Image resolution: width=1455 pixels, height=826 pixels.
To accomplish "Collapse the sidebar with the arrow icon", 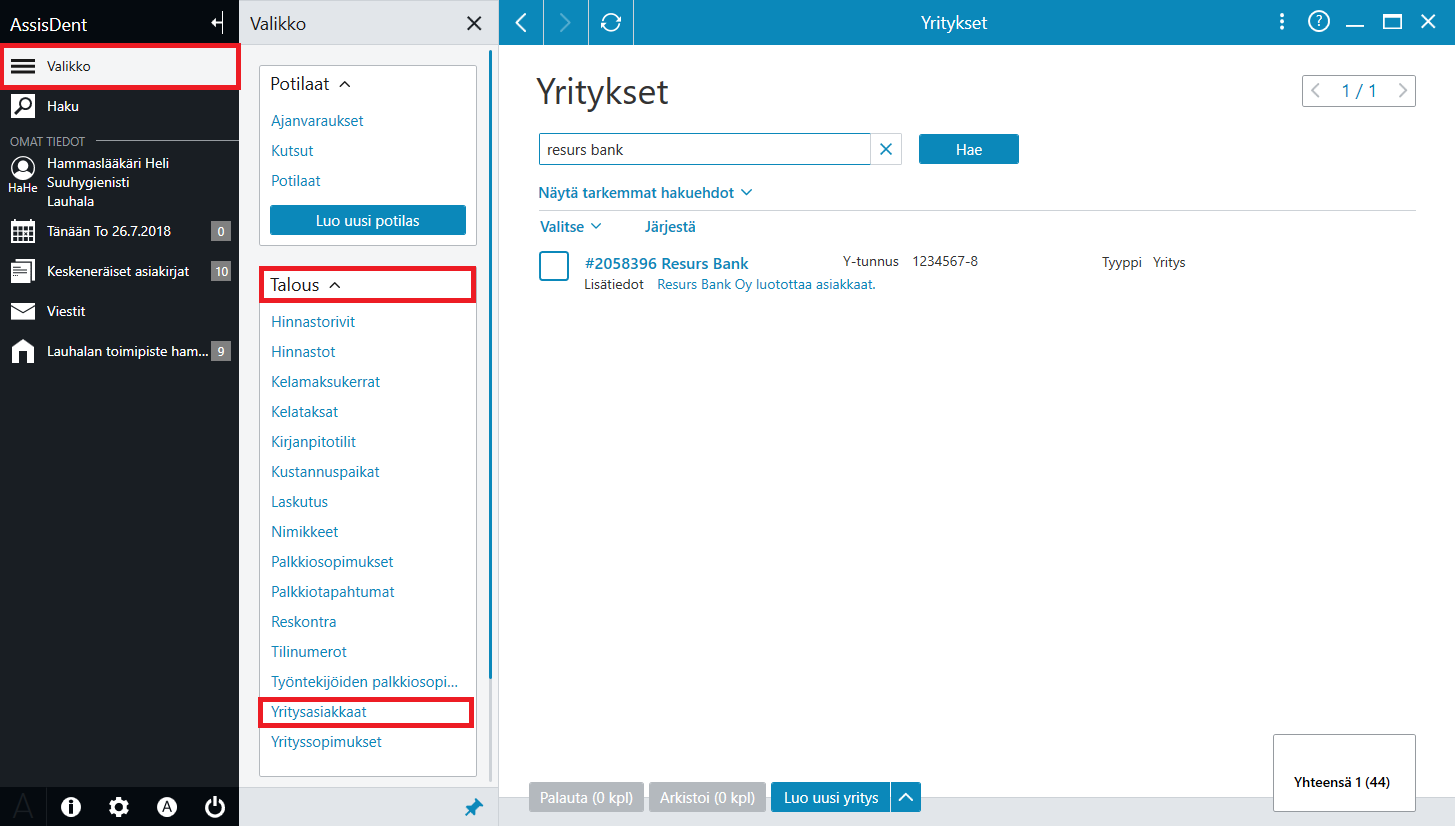I will 217,22.
